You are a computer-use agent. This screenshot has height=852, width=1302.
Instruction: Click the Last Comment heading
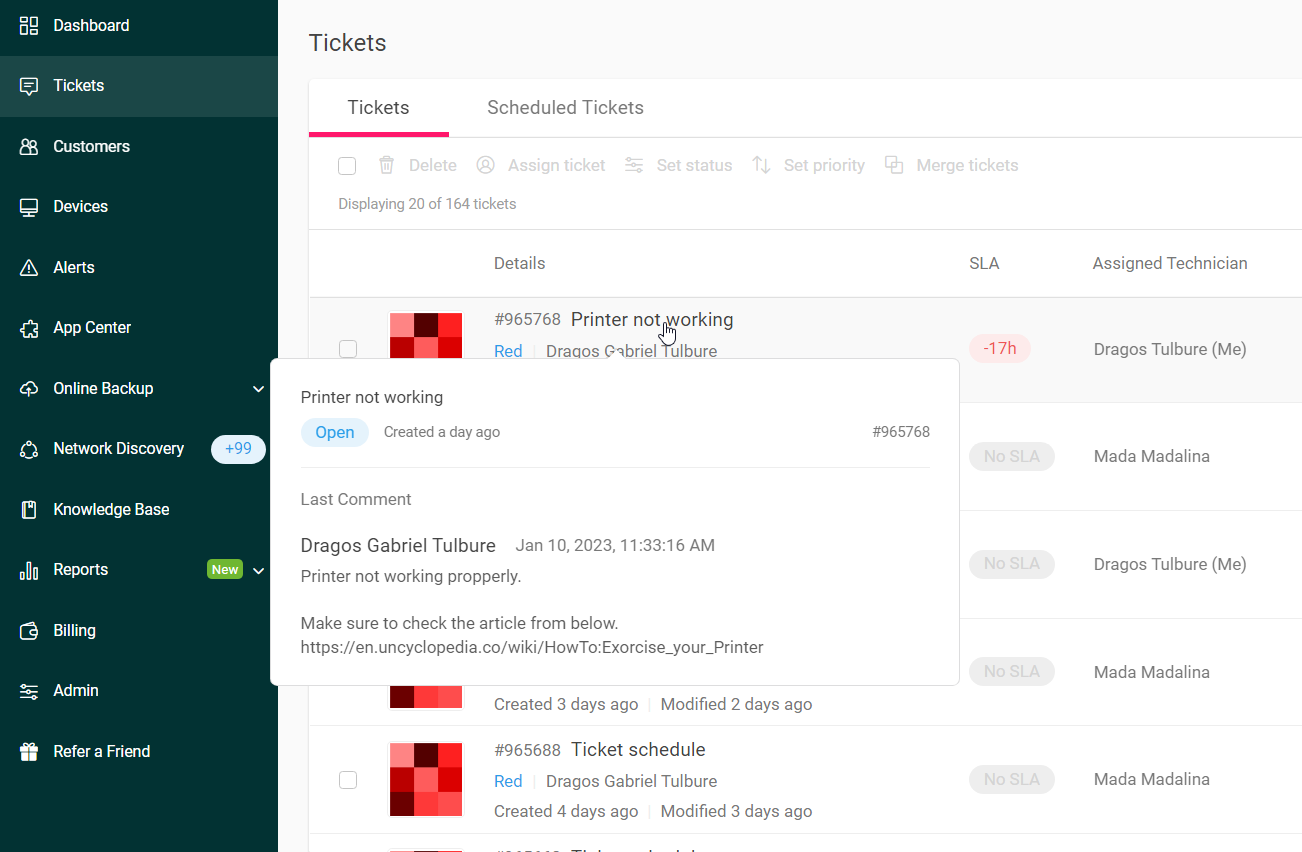tap(356, 499)
